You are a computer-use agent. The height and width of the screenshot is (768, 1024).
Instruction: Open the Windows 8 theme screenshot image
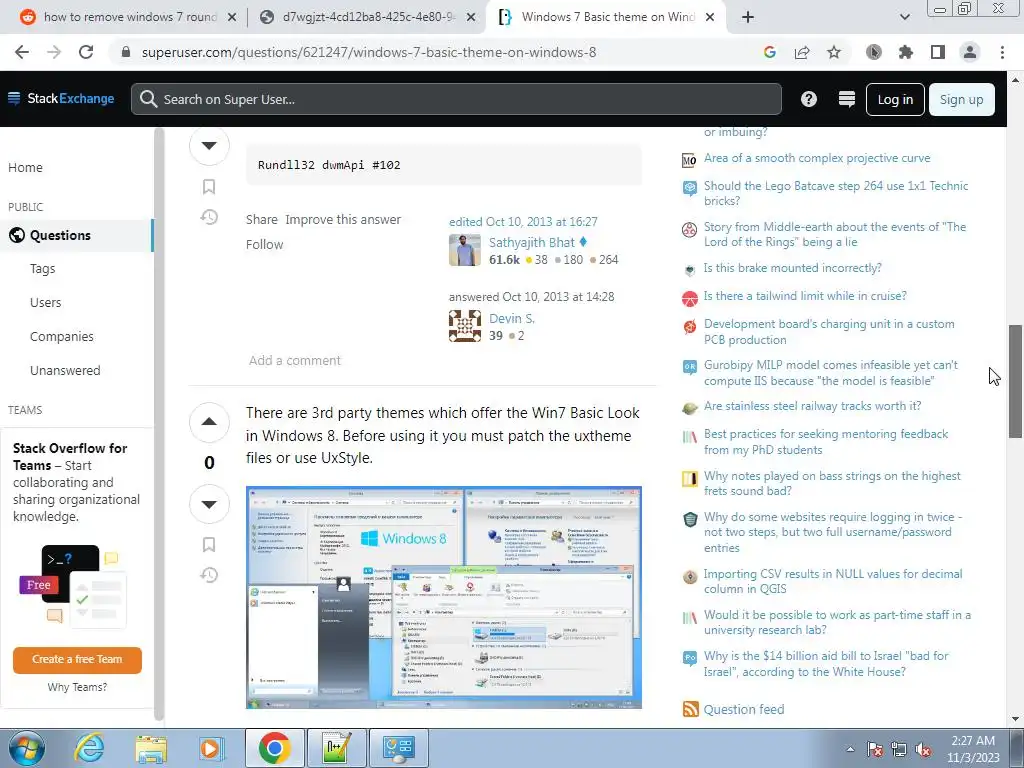click(443, 597)
